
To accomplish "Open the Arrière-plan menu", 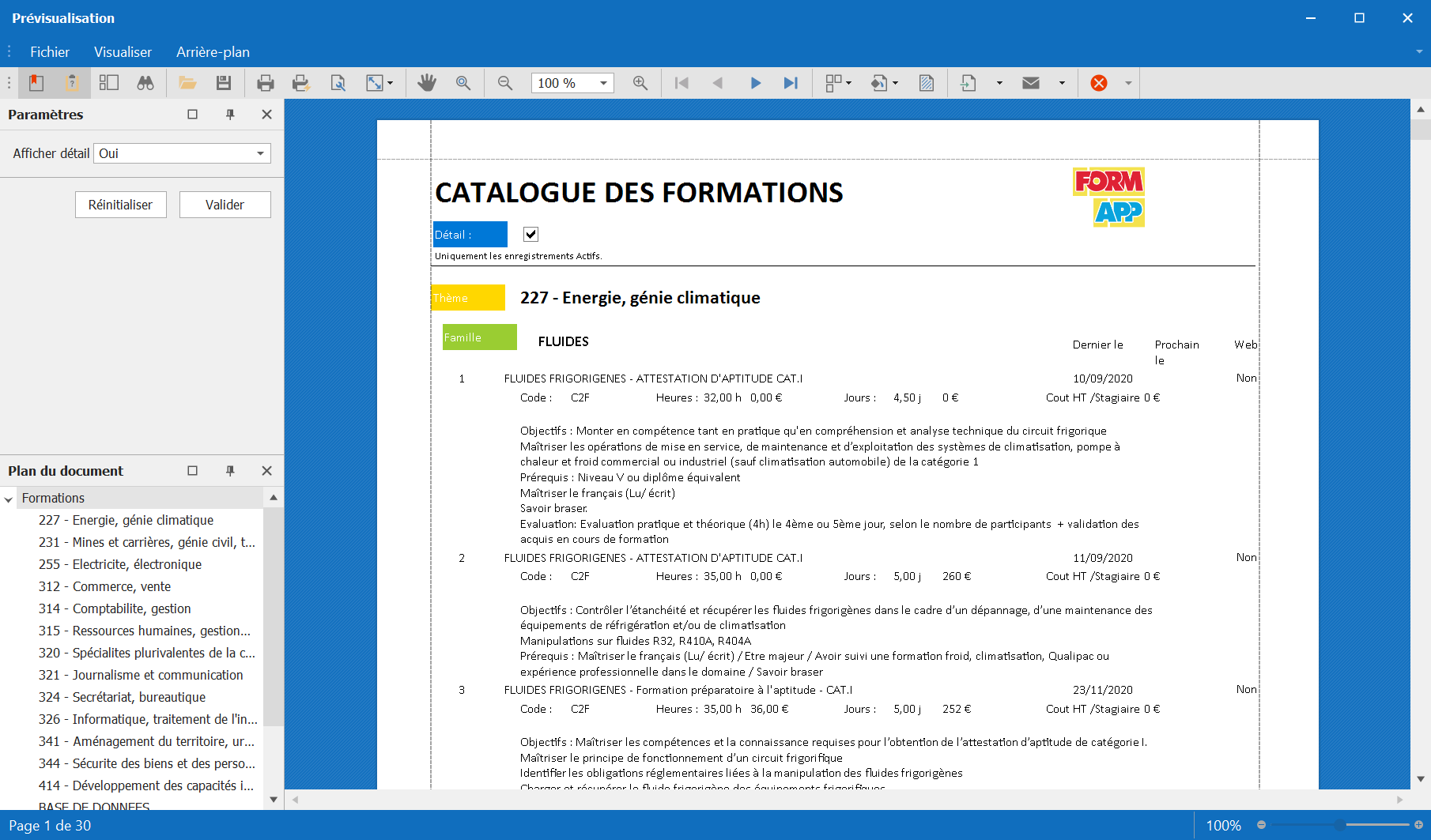I will point(213,52).
